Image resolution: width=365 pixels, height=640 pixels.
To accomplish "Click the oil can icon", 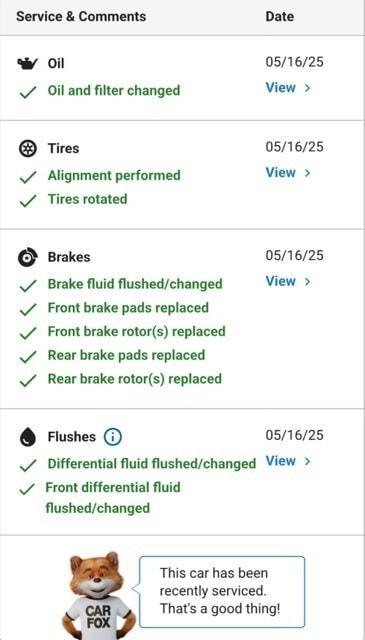I will point(27,64).
